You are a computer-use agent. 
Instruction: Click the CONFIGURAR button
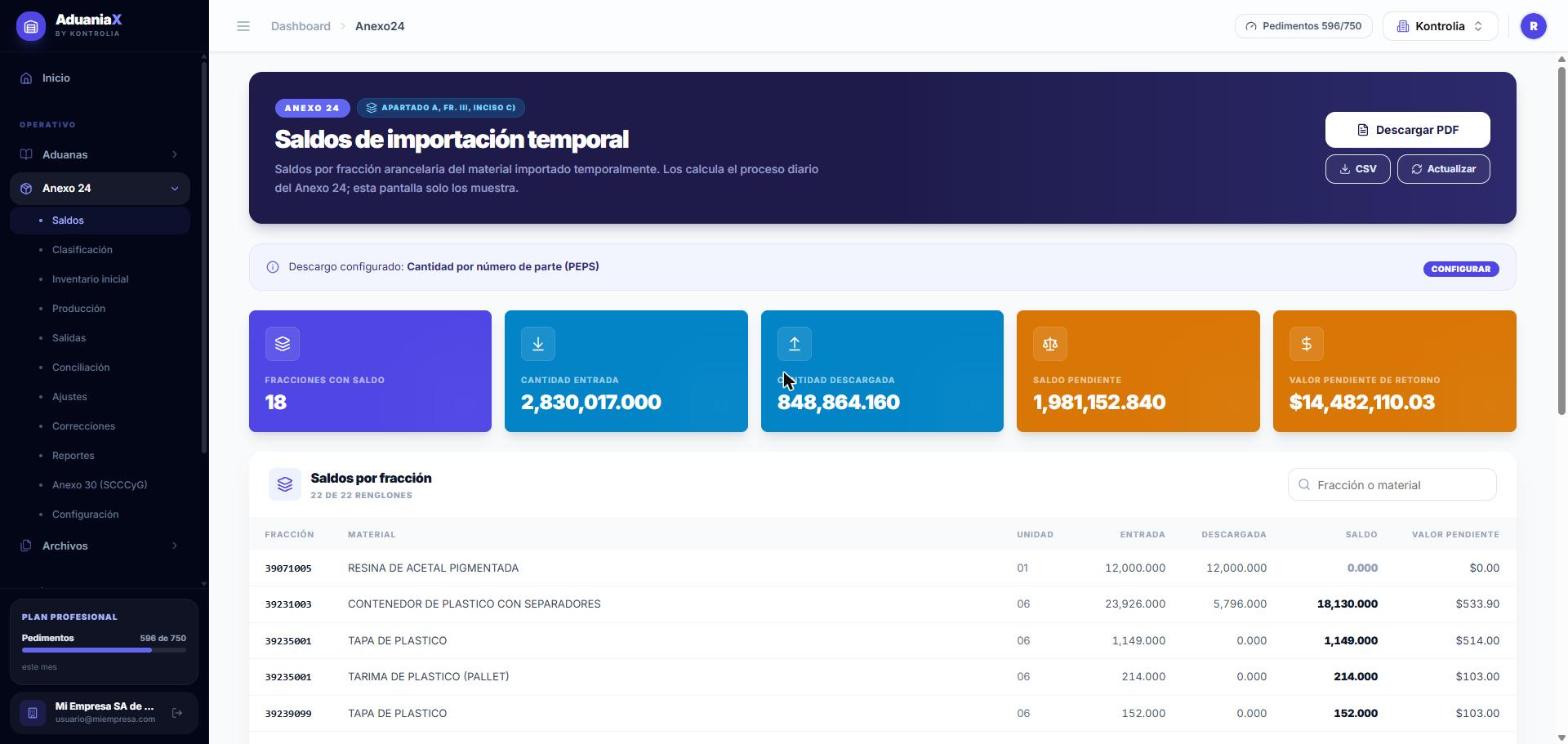(x=1460, y=269)
